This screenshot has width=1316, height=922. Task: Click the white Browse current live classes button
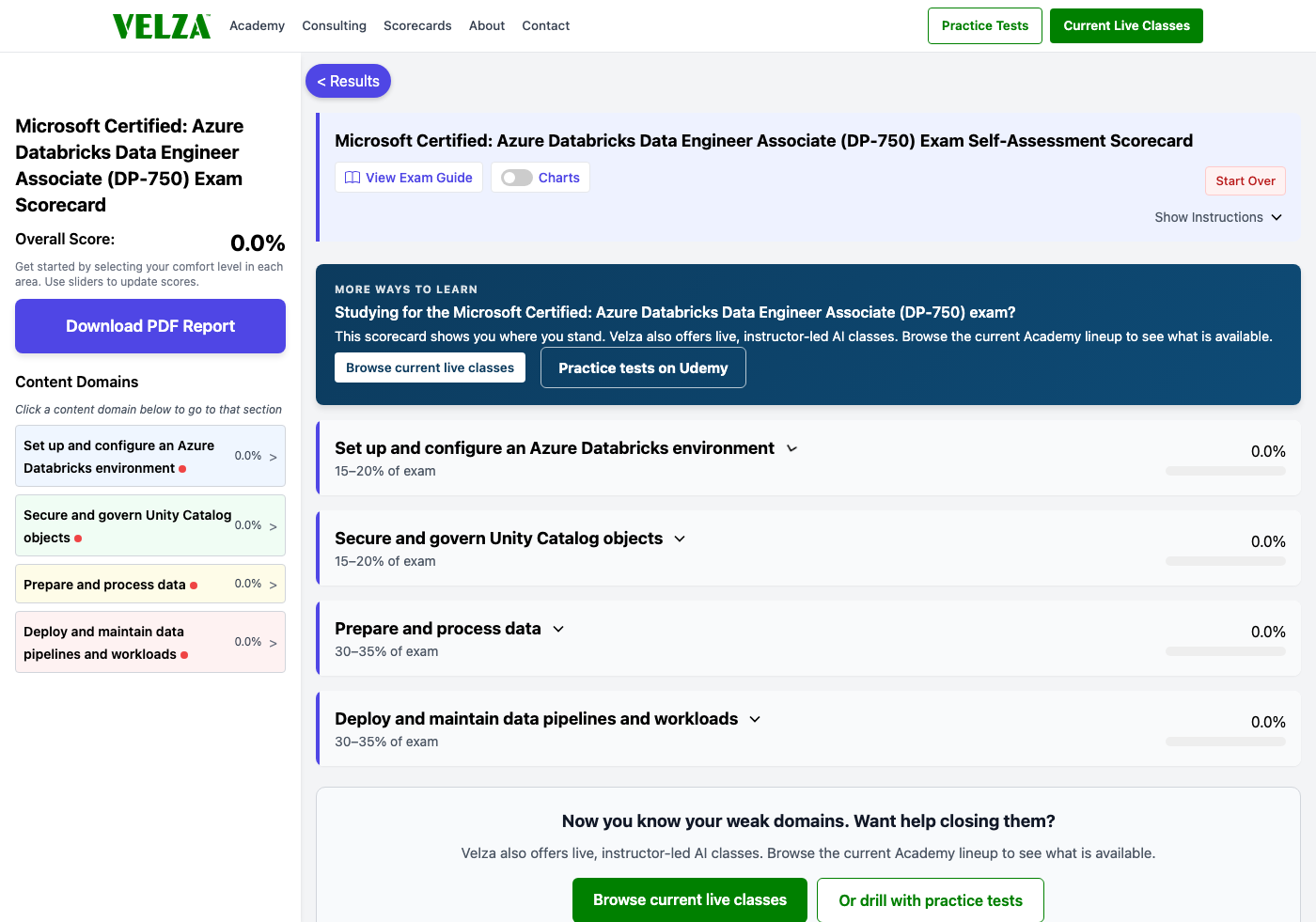[x=430, y=367]
